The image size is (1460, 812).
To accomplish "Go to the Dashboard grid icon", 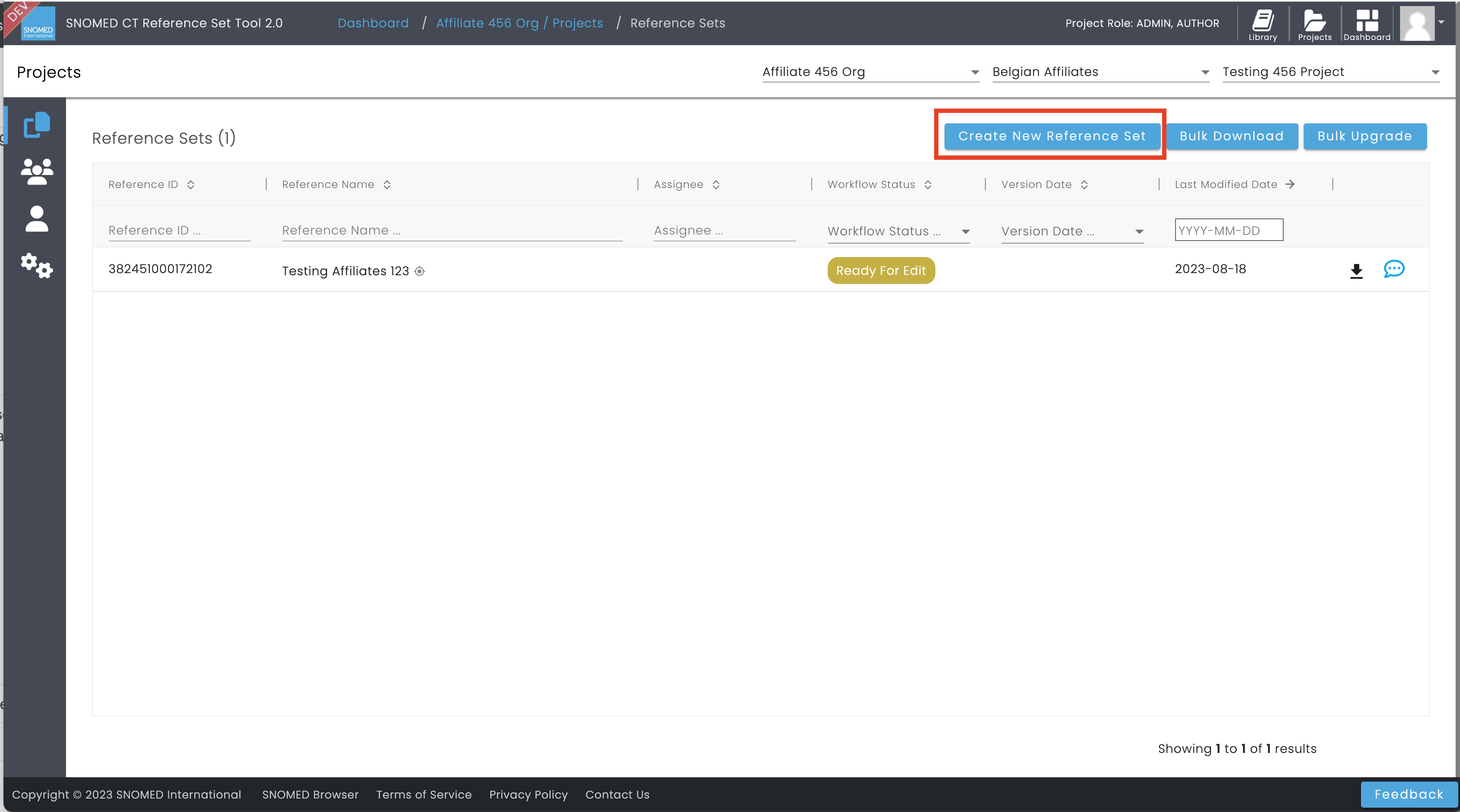I will pos(1367,24).
